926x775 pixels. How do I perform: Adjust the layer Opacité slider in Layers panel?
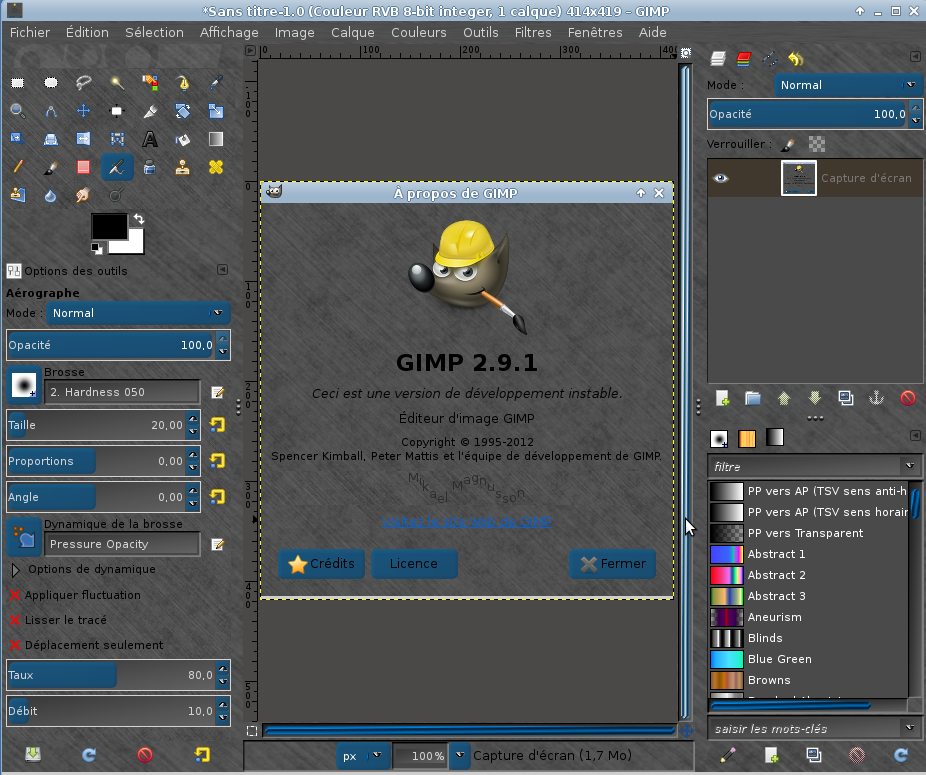click(x=808, y=114)
